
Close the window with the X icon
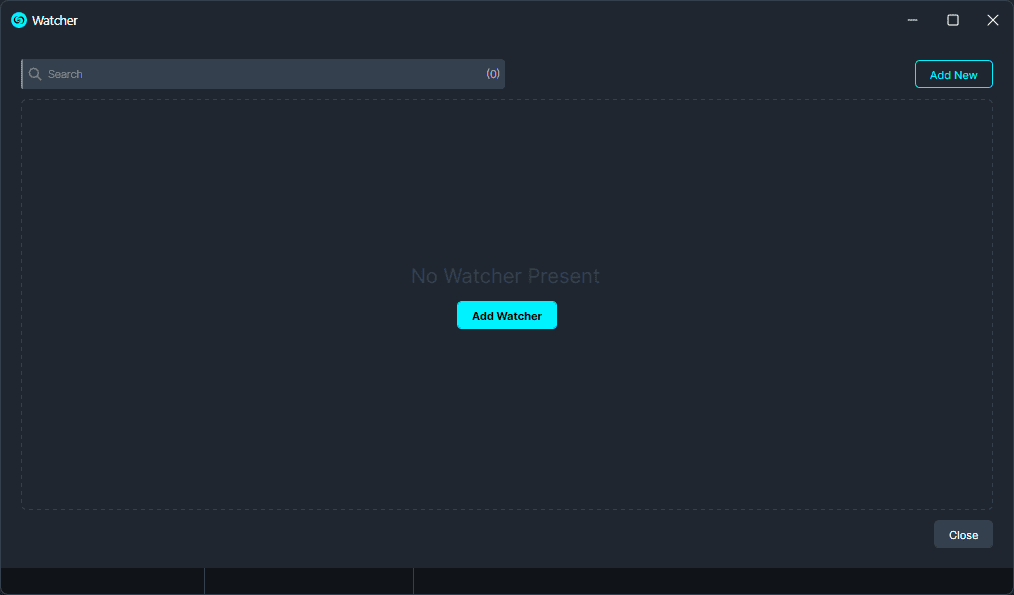[992, 20]
